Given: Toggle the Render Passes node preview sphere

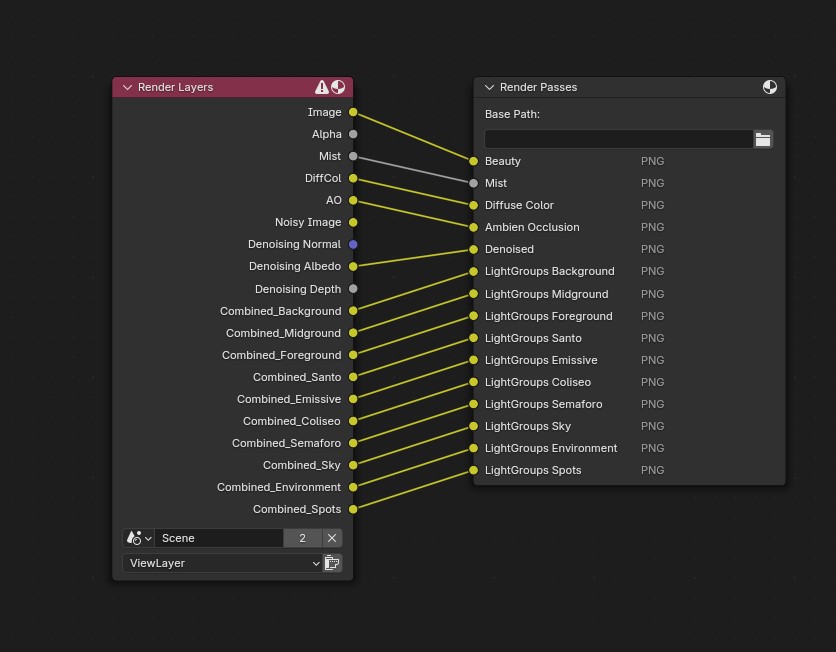Looking at the screenshot, I should [x=770, y=87].
